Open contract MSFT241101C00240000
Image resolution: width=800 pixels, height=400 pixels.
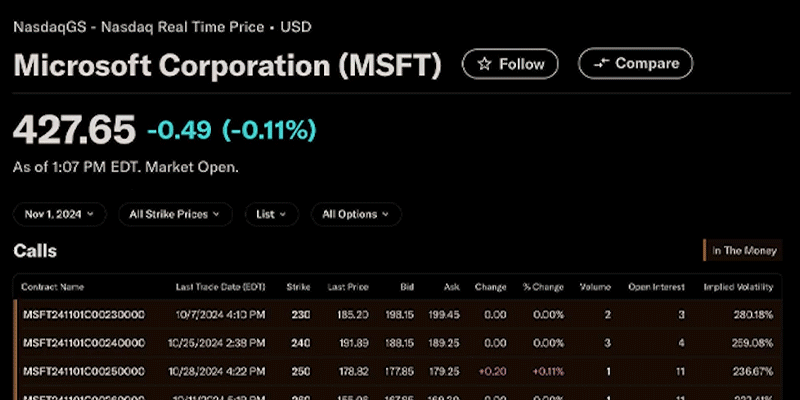[x=83, y=340]
